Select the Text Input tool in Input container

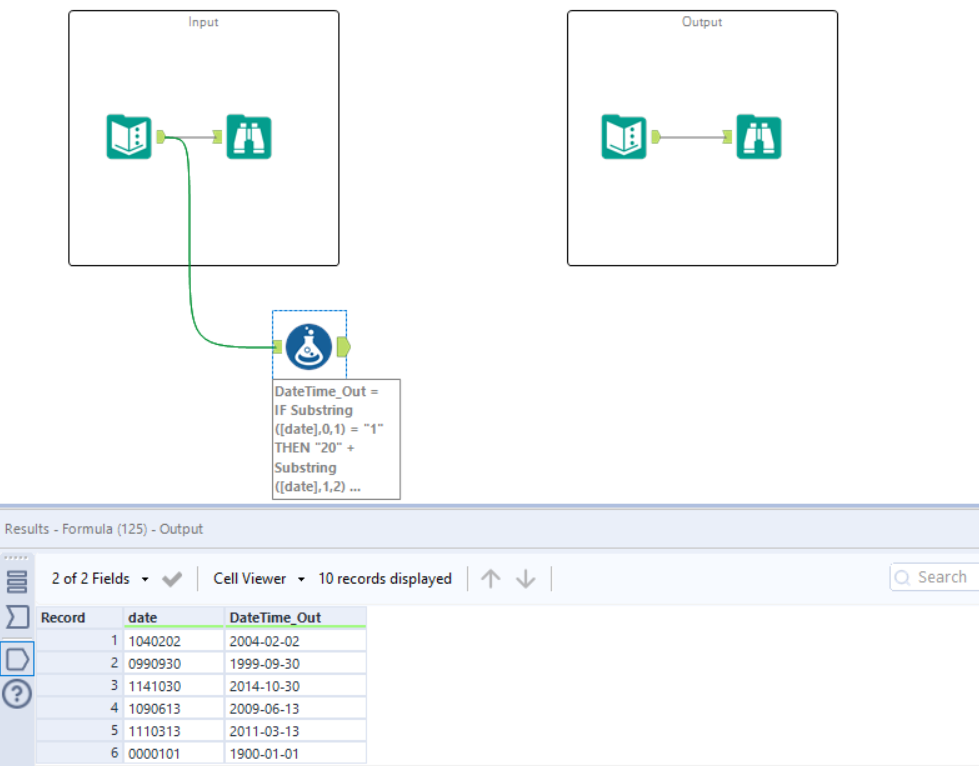click(x=129, y=137)
